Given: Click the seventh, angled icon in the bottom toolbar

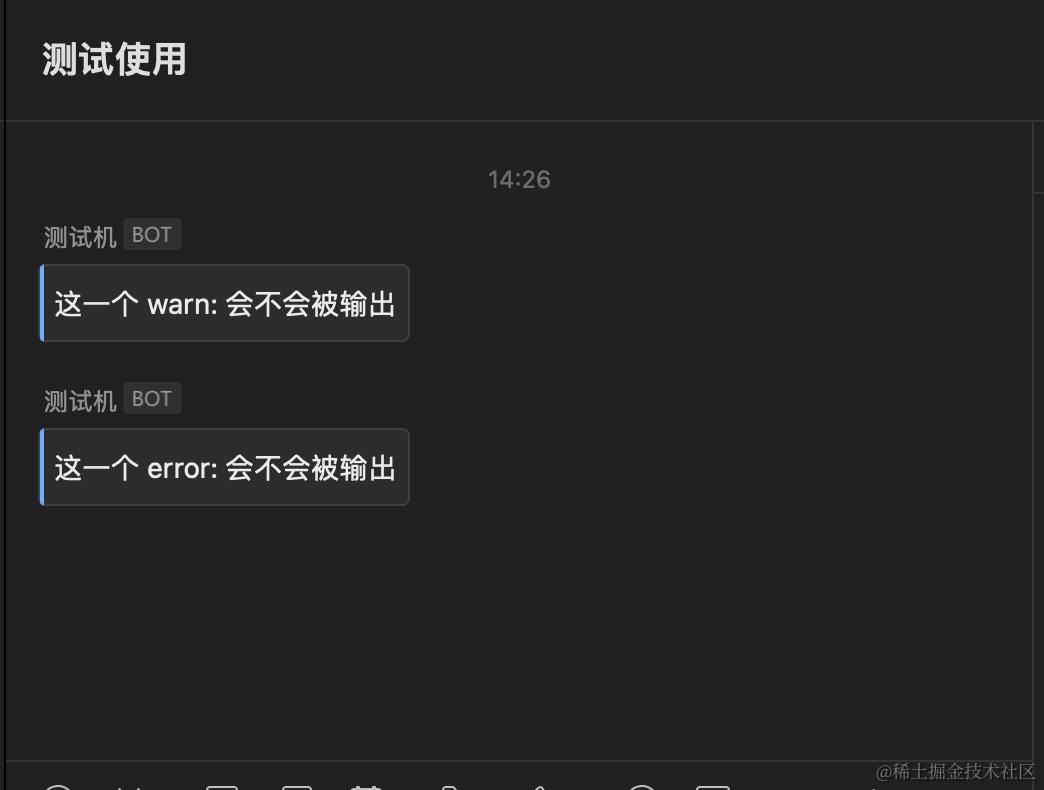Looking at the screenshot, I should click(x=540, y=787).
